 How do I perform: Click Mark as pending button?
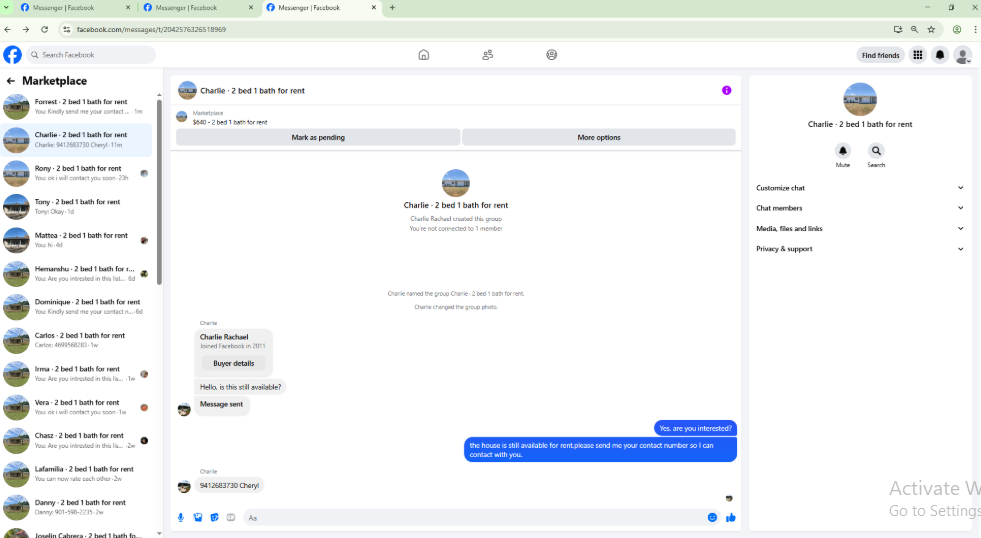(x=318, y=138)
